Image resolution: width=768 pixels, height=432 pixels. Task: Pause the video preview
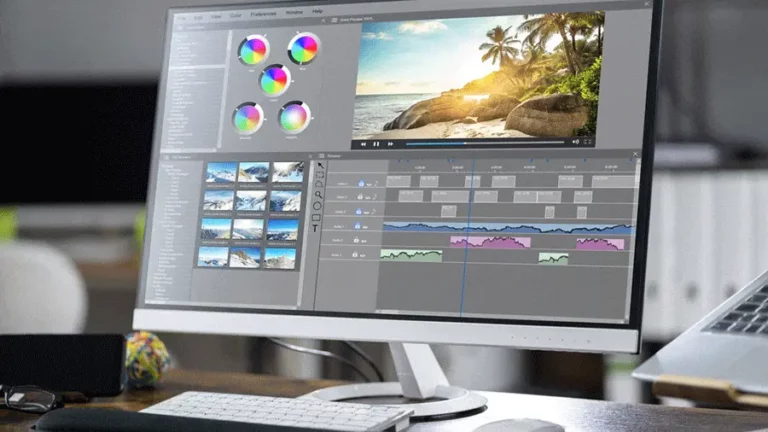click(376, 143)
